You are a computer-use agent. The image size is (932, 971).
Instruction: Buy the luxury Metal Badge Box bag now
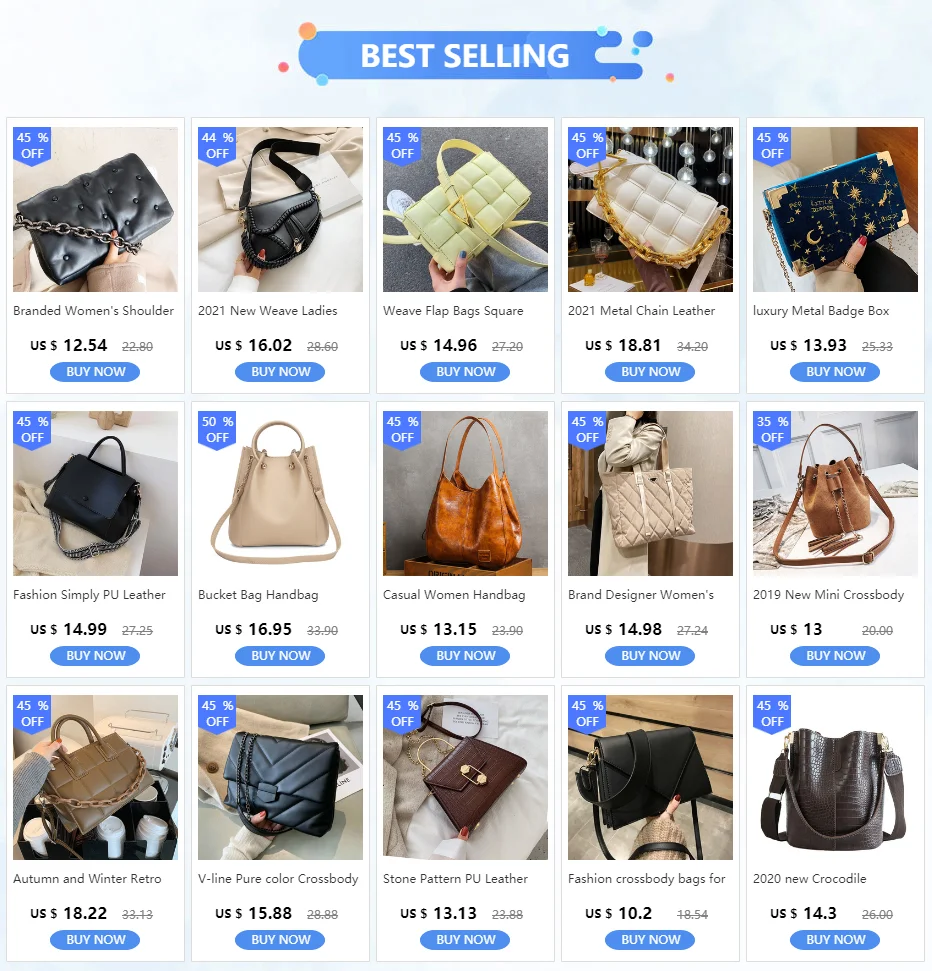point(835,372)
